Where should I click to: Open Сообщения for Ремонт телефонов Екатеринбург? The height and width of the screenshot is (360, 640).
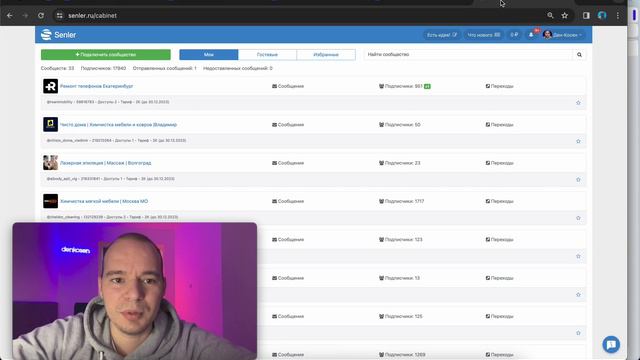pos(288,86)
